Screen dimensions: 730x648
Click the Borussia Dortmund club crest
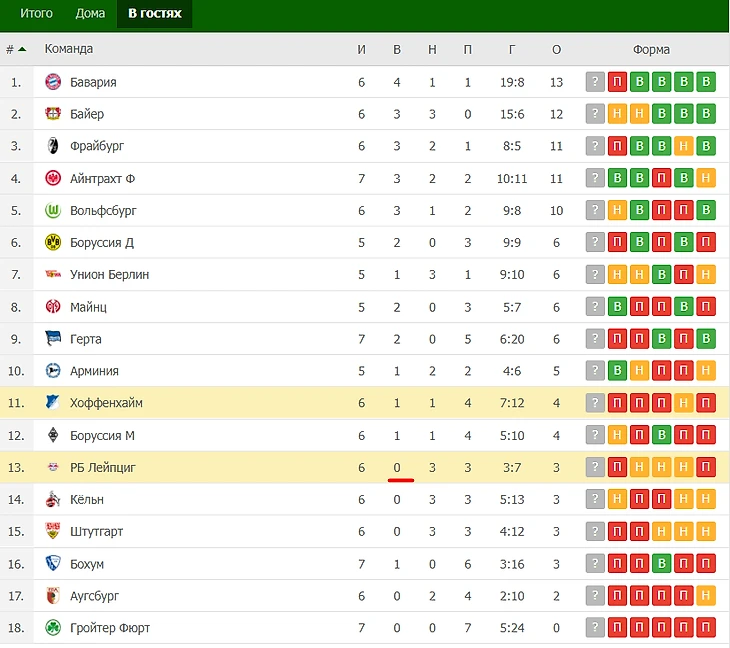click(x=53, y=243)
